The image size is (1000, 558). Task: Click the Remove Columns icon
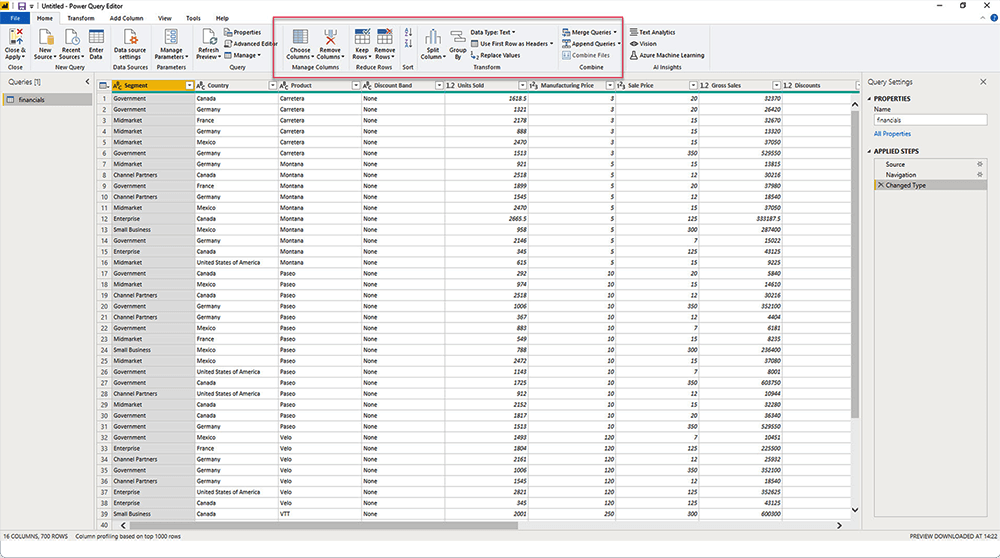[330, 37]
